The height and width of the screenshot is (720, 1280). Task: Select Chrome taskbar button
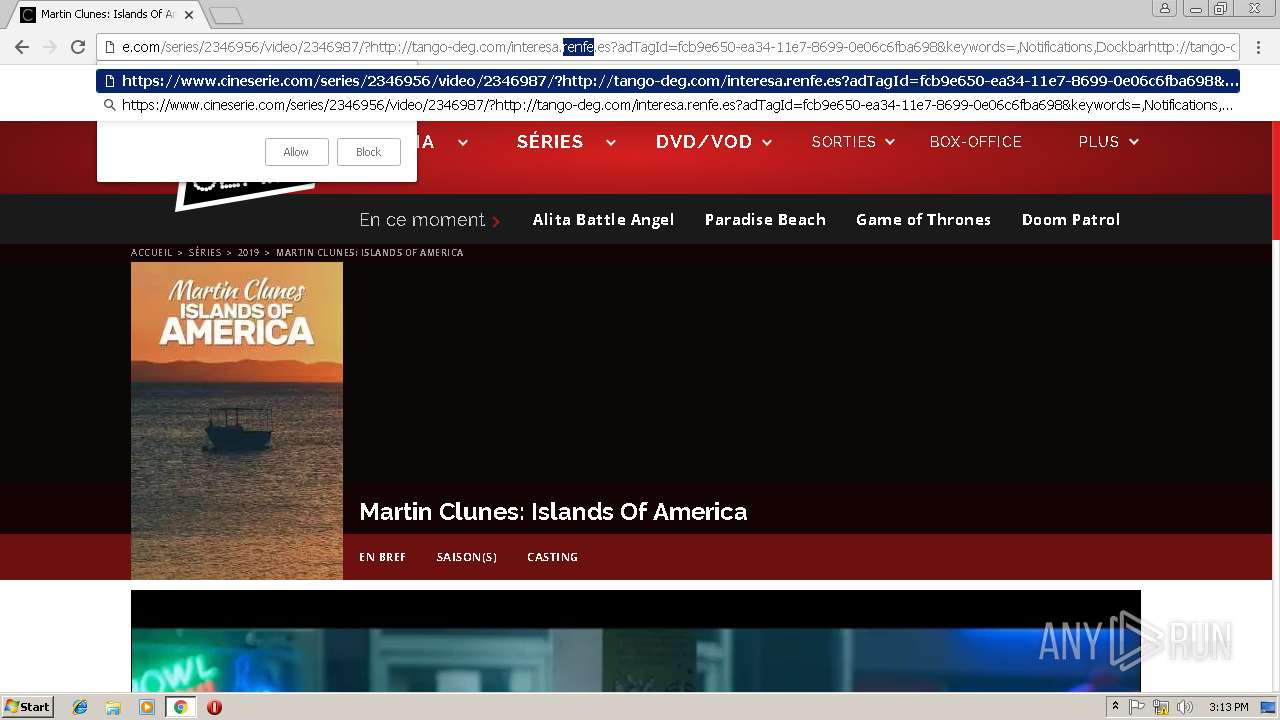coord(180,707)
